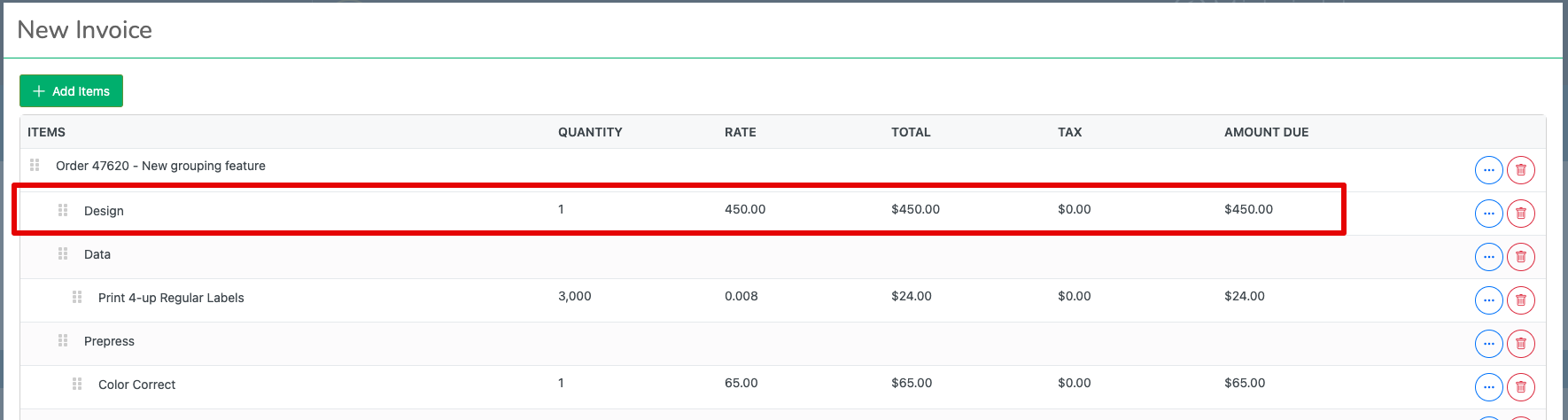
Task: Grab the drag handle beside Design
Action: click(x=63, y=210)
